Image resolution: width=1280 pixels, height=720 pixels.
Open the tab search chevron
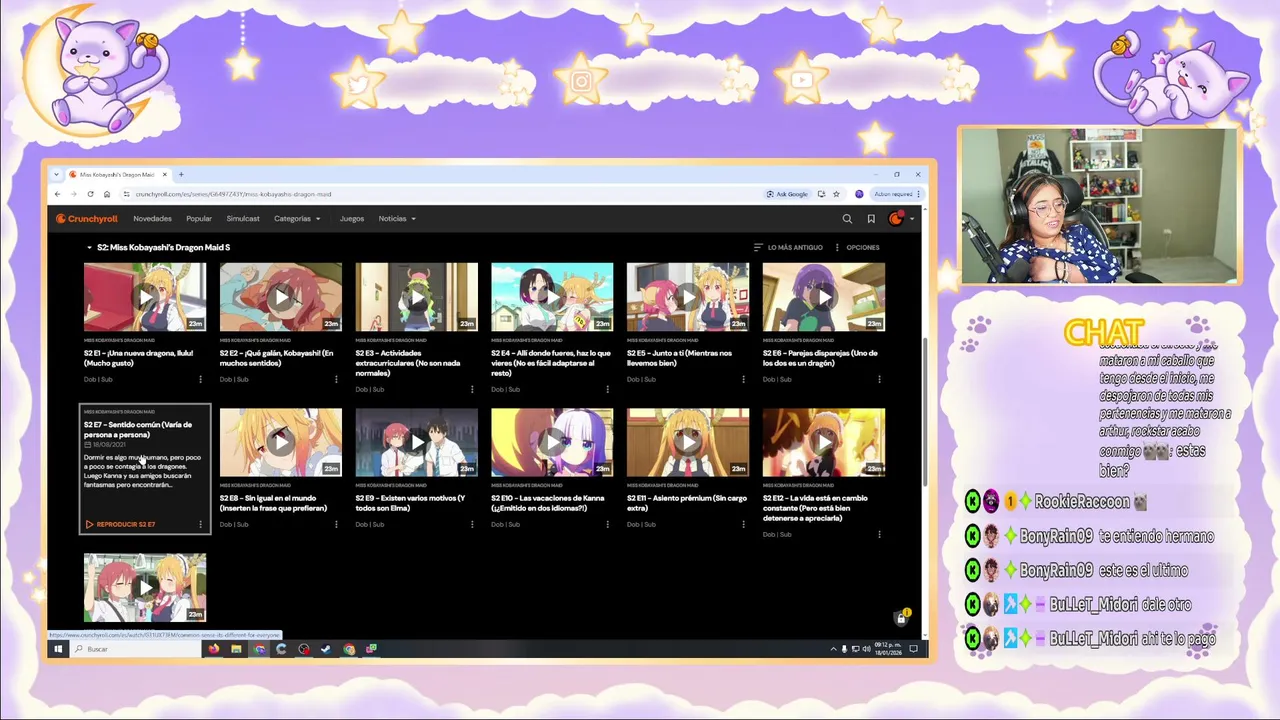point(57,174)
